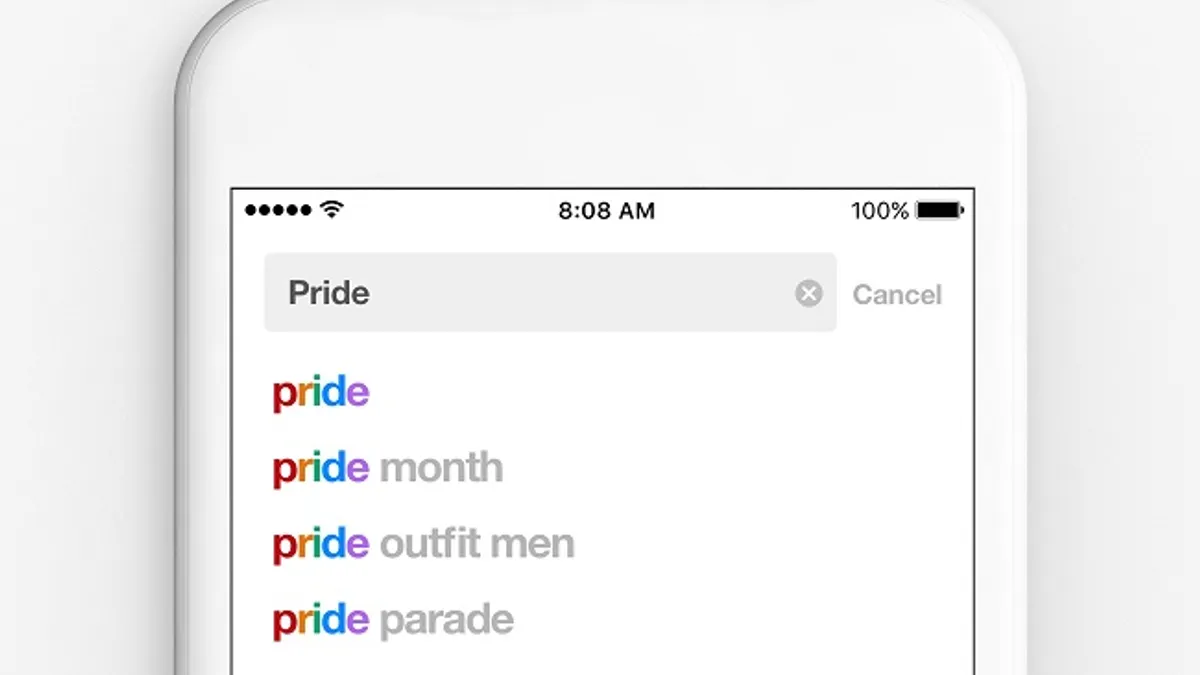Tap the battery icon in the status bar
1200x675 pixels.
(x=940, y=211)
